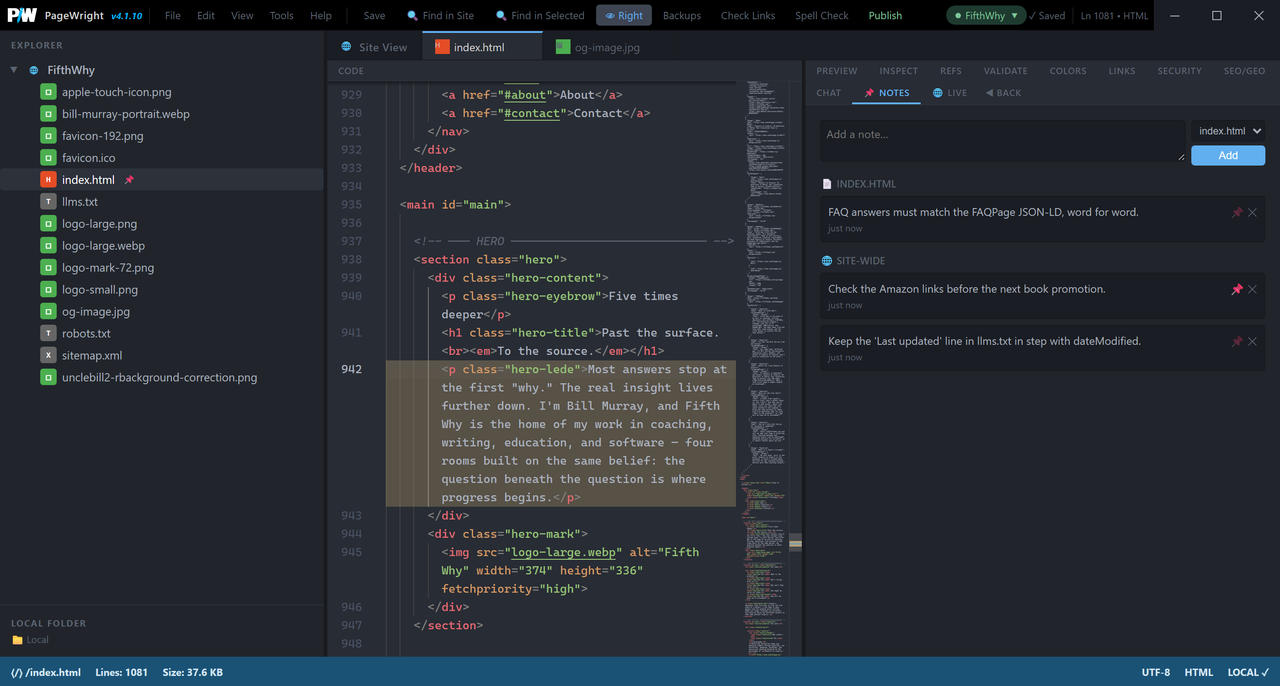Viewport: 1280px width, 686px height.
Task: Toggle pin on the 'Last updated' note
Action: (x=1237, y=341)
